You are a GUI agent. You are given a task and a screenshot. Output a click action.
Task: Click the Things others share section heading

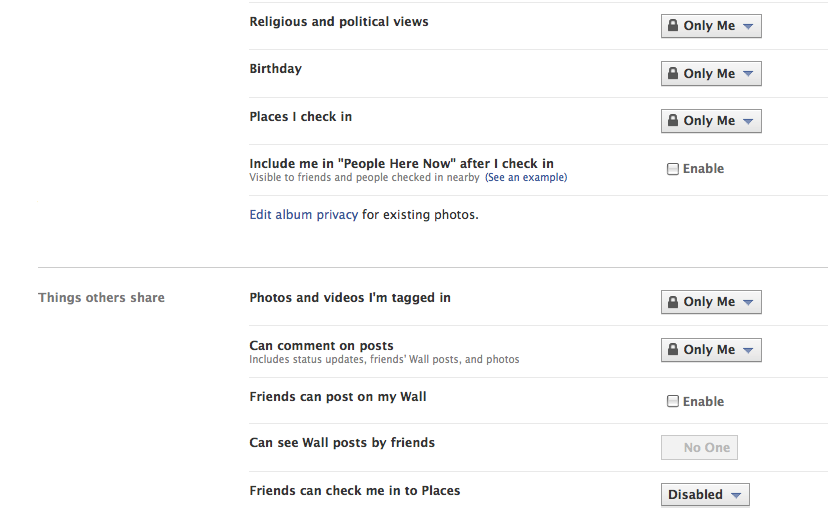click(x=101, y=298)
